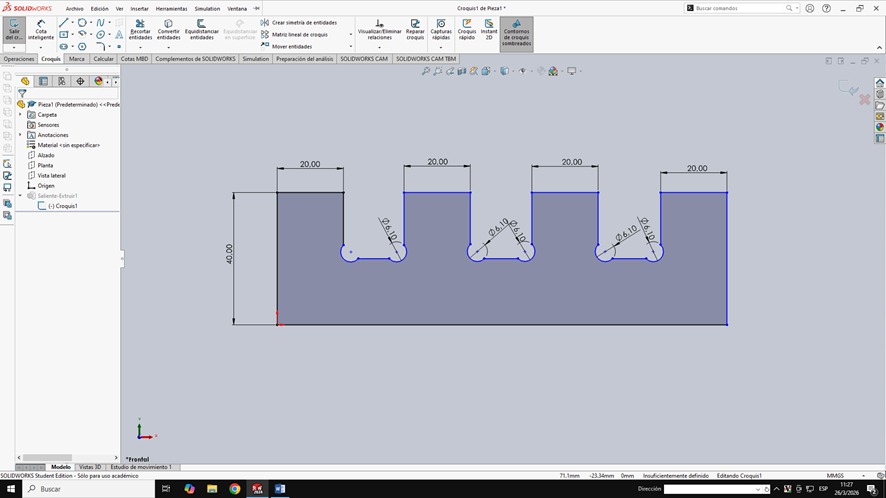
Task: Click the Section View icon
Action: click(x=462, y=71)
